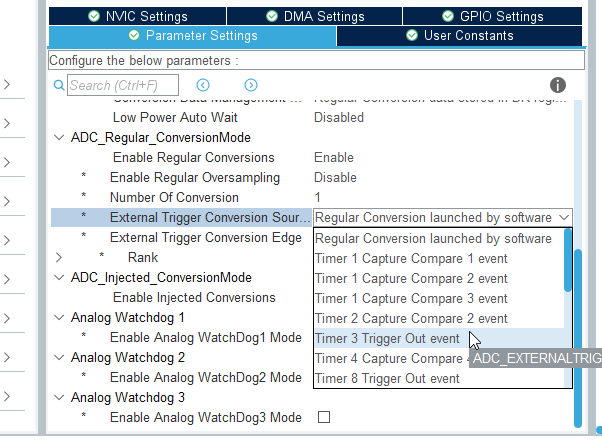This screenshot has height=440, width=602.
Task: Click the dropdown list scrollbar thumb
Action: pyautogui.click(x=568, y=260)
